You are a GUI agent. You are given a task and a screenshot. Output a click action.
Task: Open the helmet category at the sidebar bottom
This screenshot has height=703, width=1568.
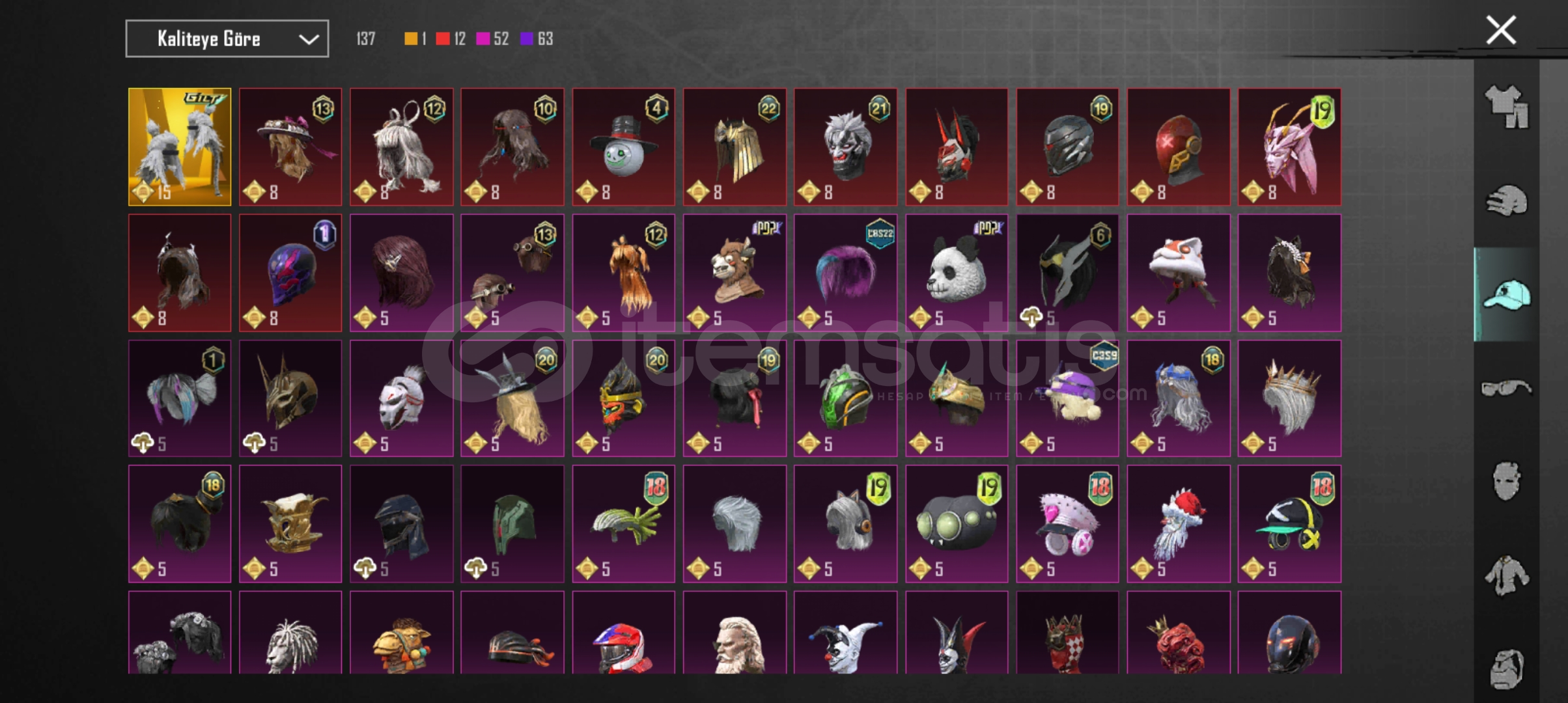pyautogui.click(x=1506, y=669)
